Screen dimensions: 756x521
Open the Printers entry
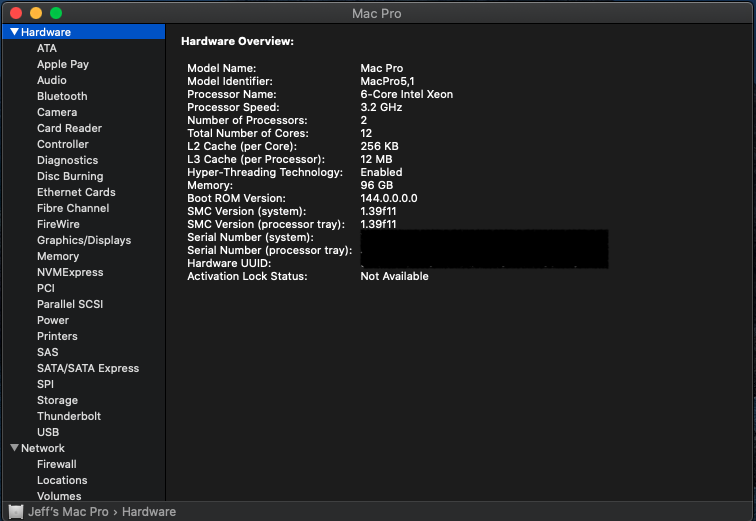coord(57,336)
